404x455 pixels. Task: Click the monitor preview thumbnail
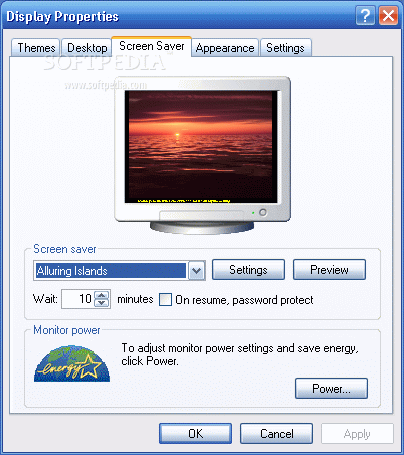[202, 155]
